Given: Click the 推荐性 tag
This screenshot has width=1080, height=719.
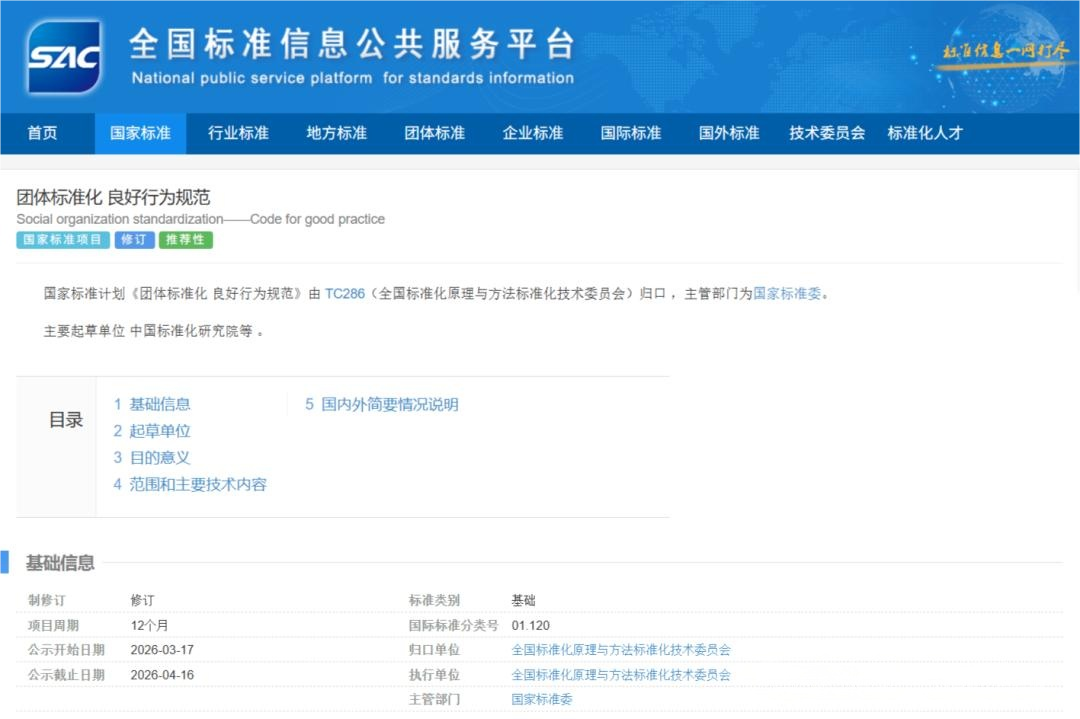Looking at the screenshot, I should pos(185,240).
